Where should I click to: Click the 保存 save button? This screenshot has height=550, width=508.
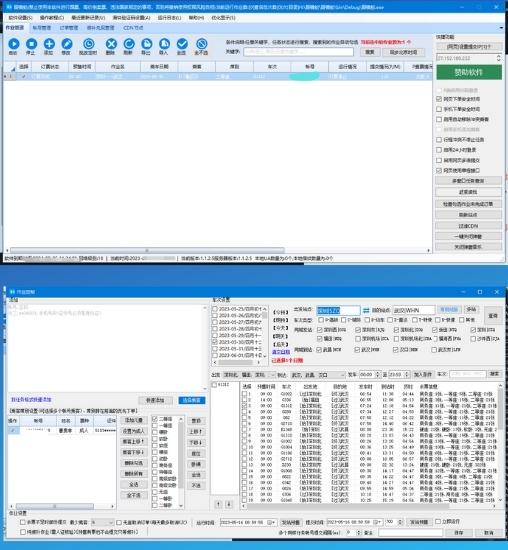click(459, 532)
